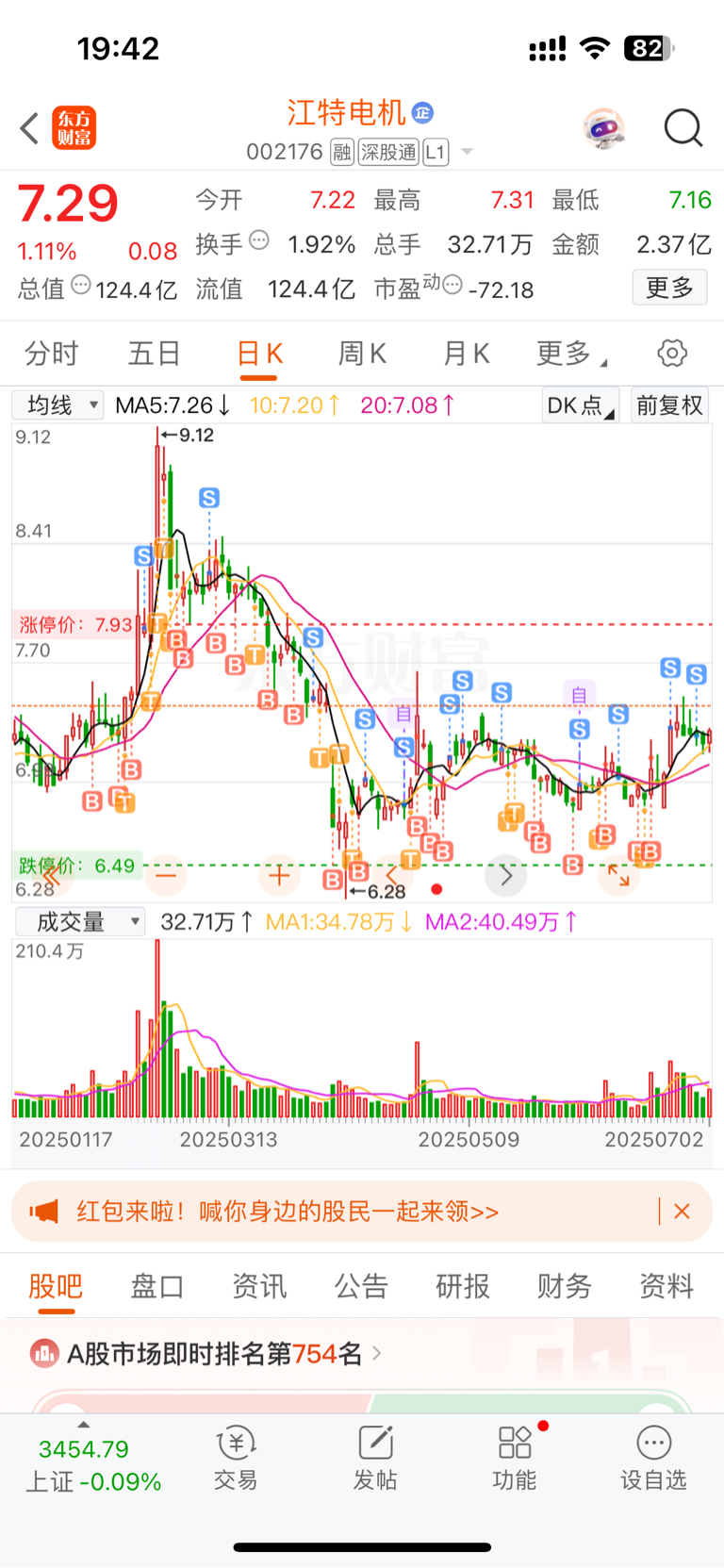Open 发帖 to write a post

coord(375,1458)
